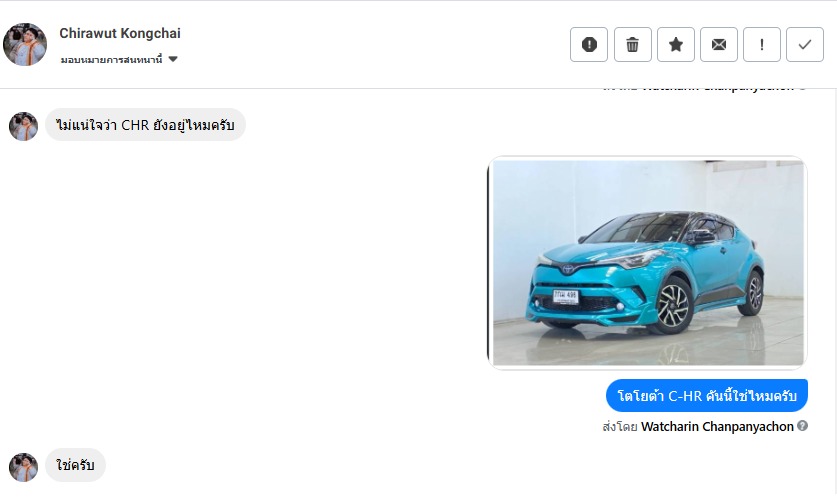837x500 pixels.
Task: Mark conversation done with checkmark
Action: (805, 44)
